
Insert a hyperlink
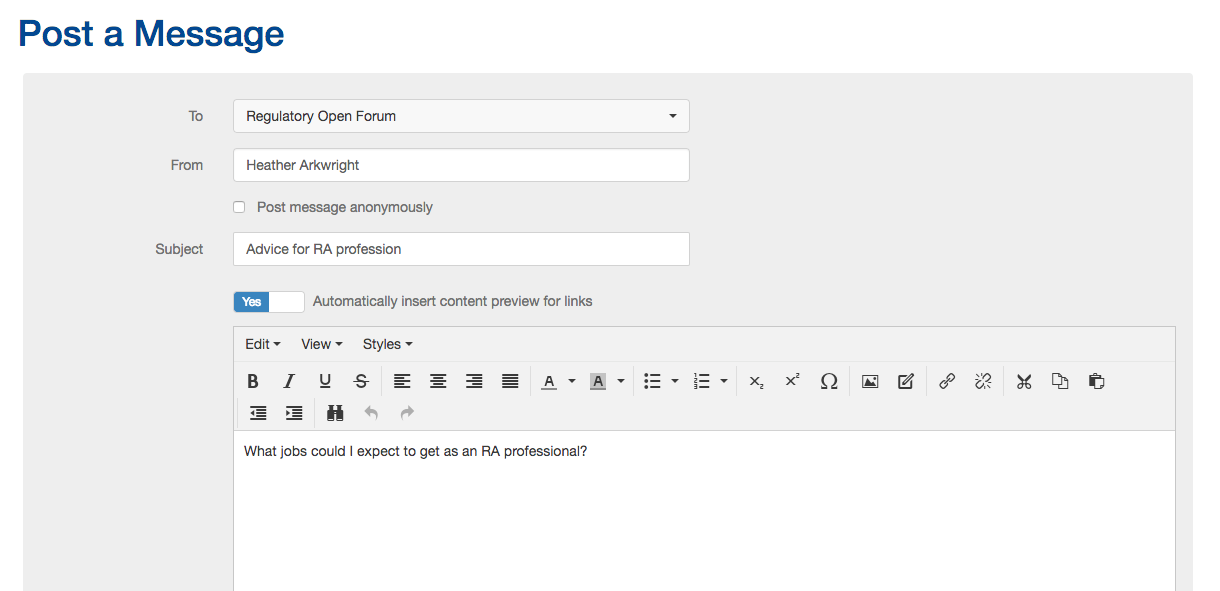tap(947, 381)
